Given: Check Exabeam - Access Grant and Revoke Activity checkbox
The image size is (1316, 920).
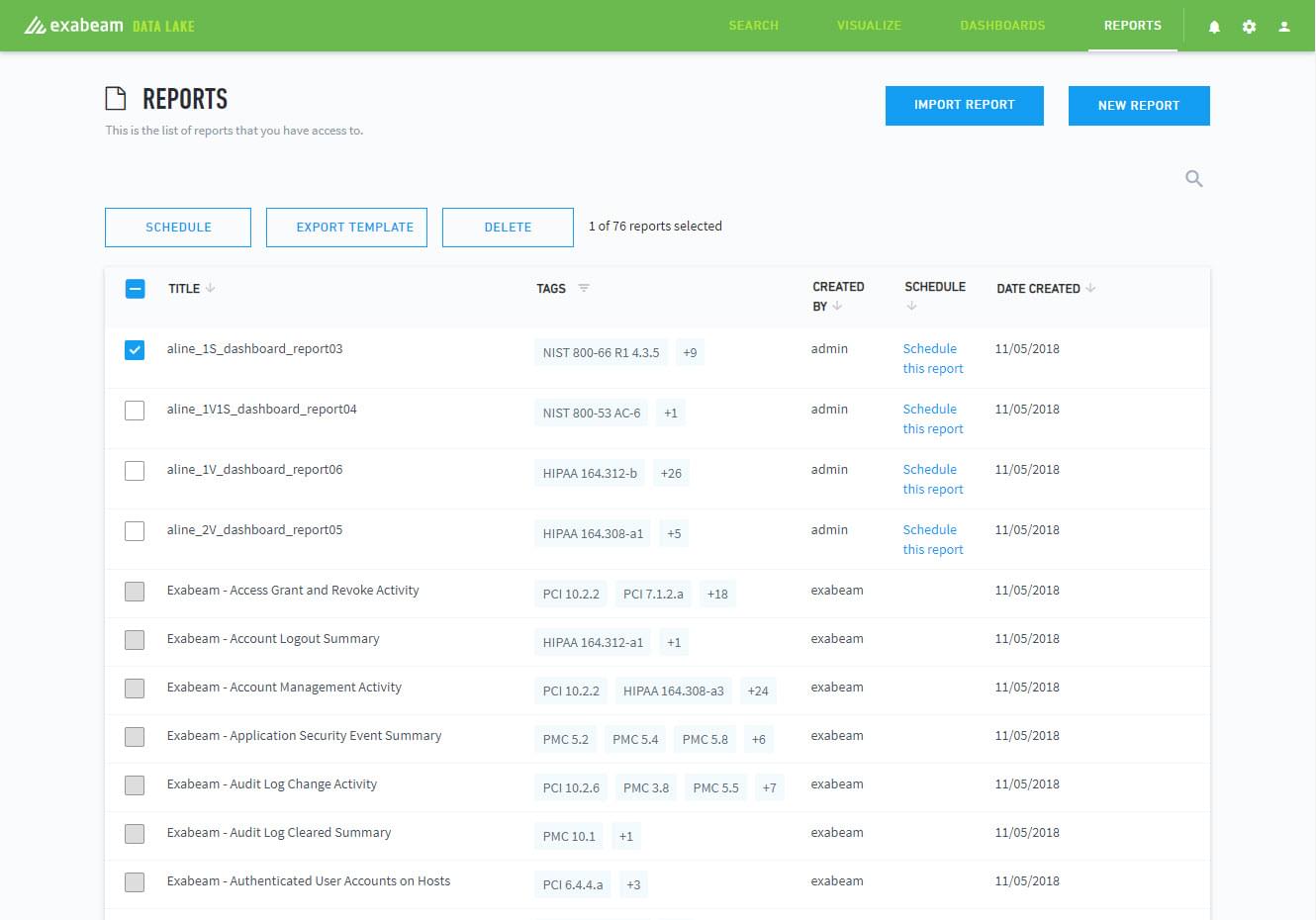Looking at the screenshot, I should pos(135,592).
